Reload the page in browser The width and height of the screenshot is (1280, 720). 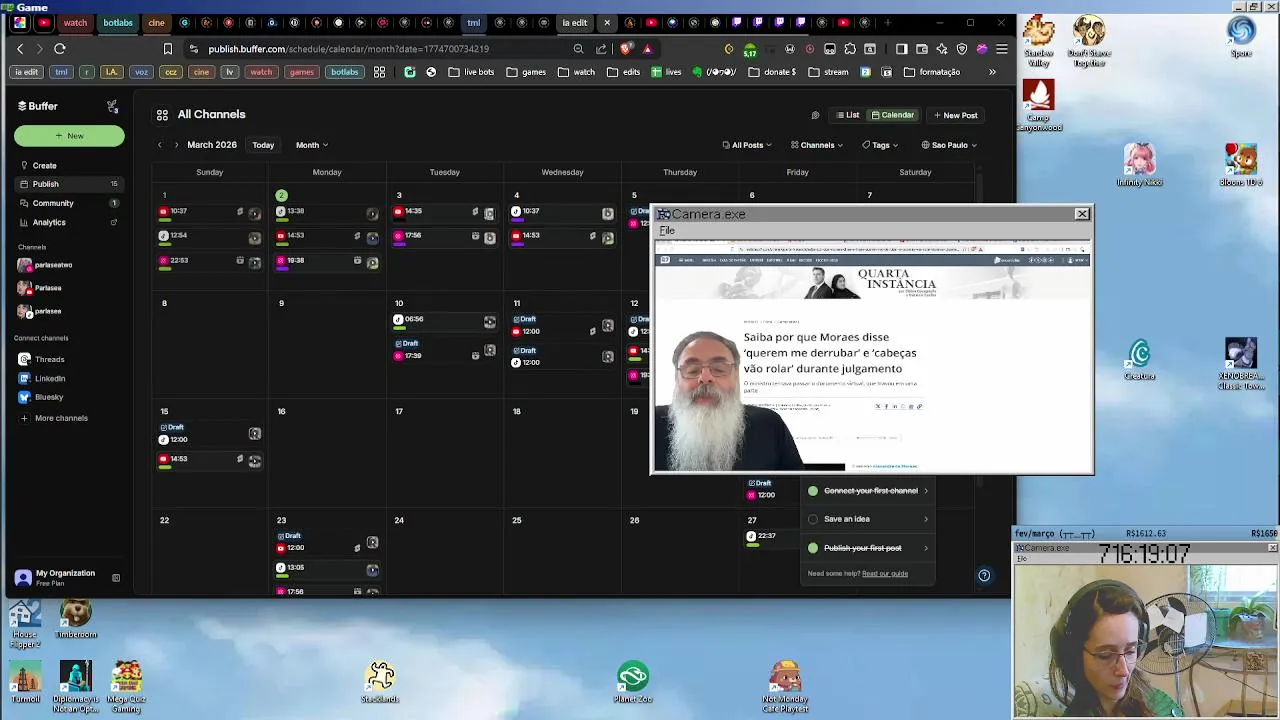[60, 48]
